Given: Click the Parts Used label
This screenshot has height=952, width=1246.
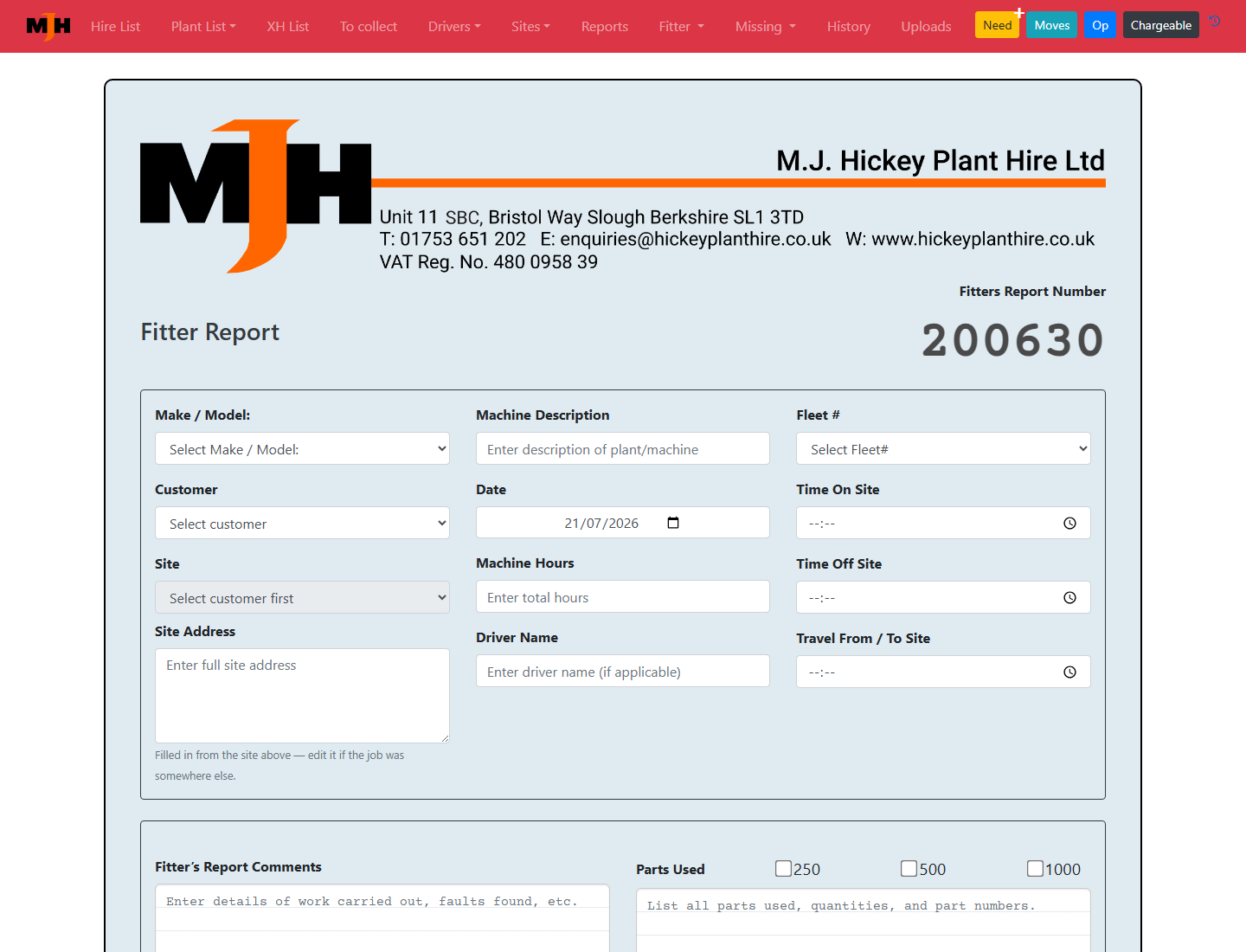Looking at the screenshot, I should 671,869.
